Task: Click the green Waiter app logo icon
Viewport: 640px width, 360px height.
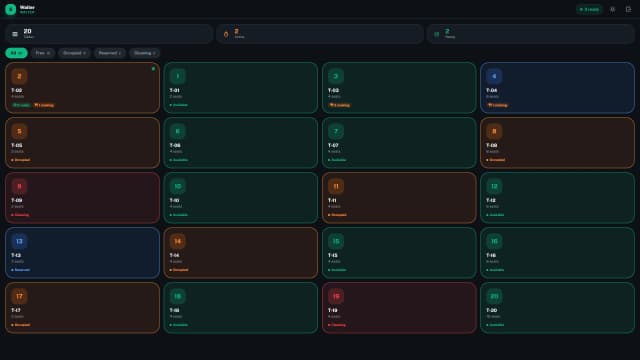Action: coord(11,9)
